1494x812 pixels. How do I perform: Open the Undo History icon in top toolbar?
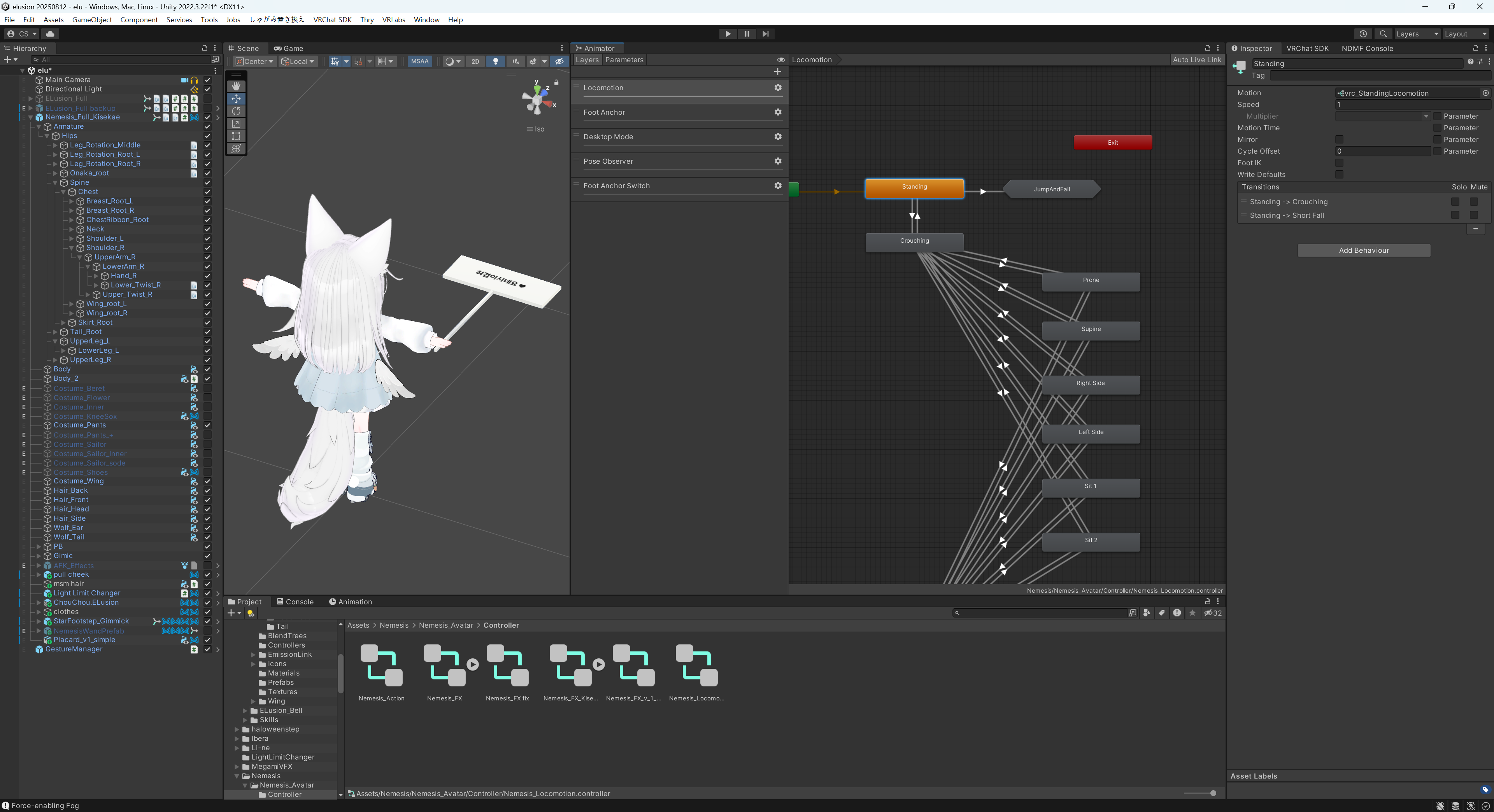point(1363,33)
